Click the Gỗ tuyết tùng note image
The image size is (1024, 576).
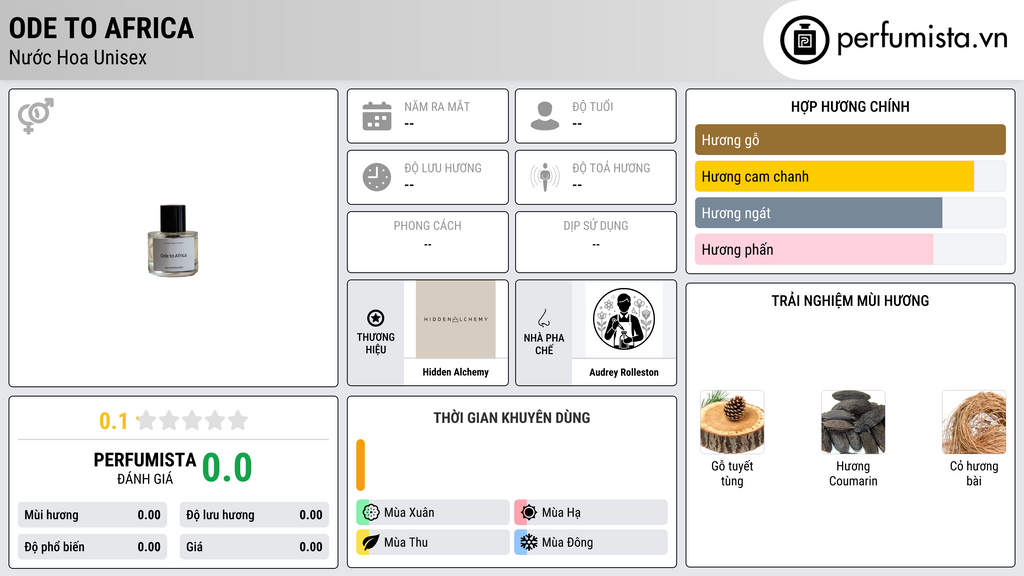[x=732, y=422]
